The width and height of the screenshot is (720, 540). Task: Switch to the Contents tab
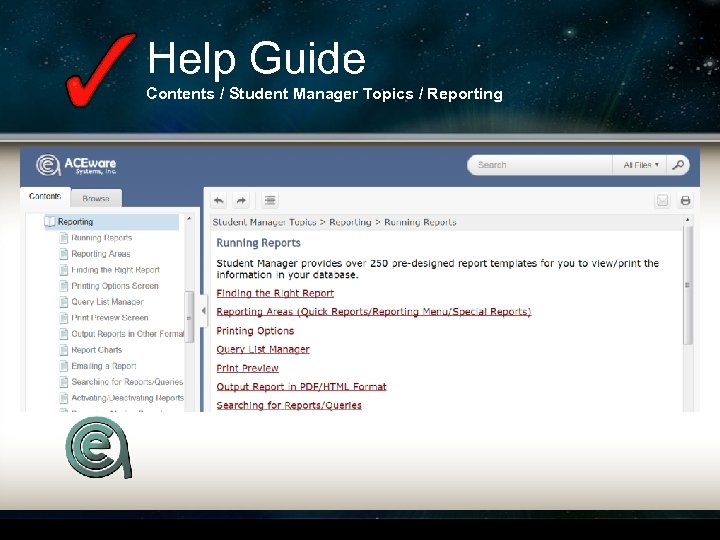tap(45, 197)
